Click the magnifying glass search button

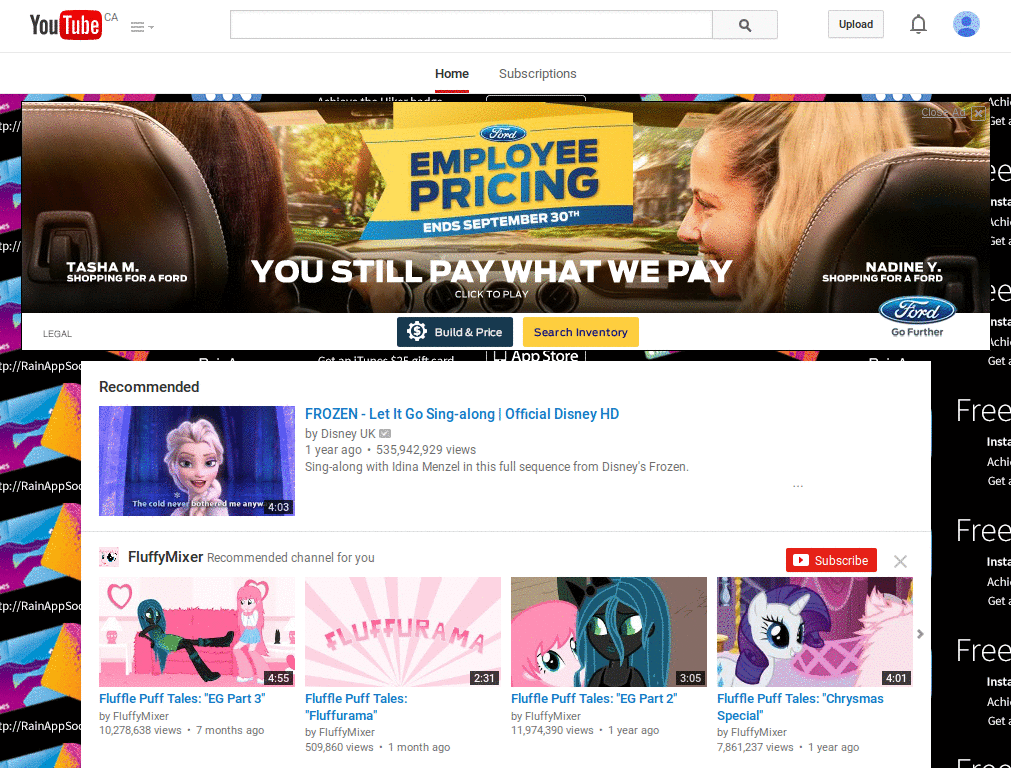click(x=744, y=25)
